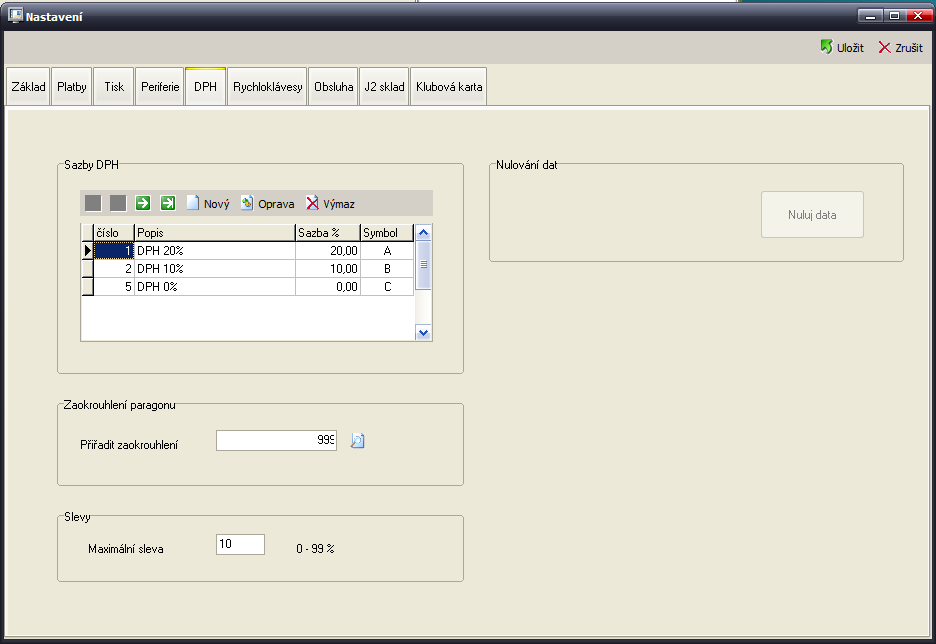Click the 10,00 rate cell
This screenshot has height=644, width=936.
click(x=328, y=269)
